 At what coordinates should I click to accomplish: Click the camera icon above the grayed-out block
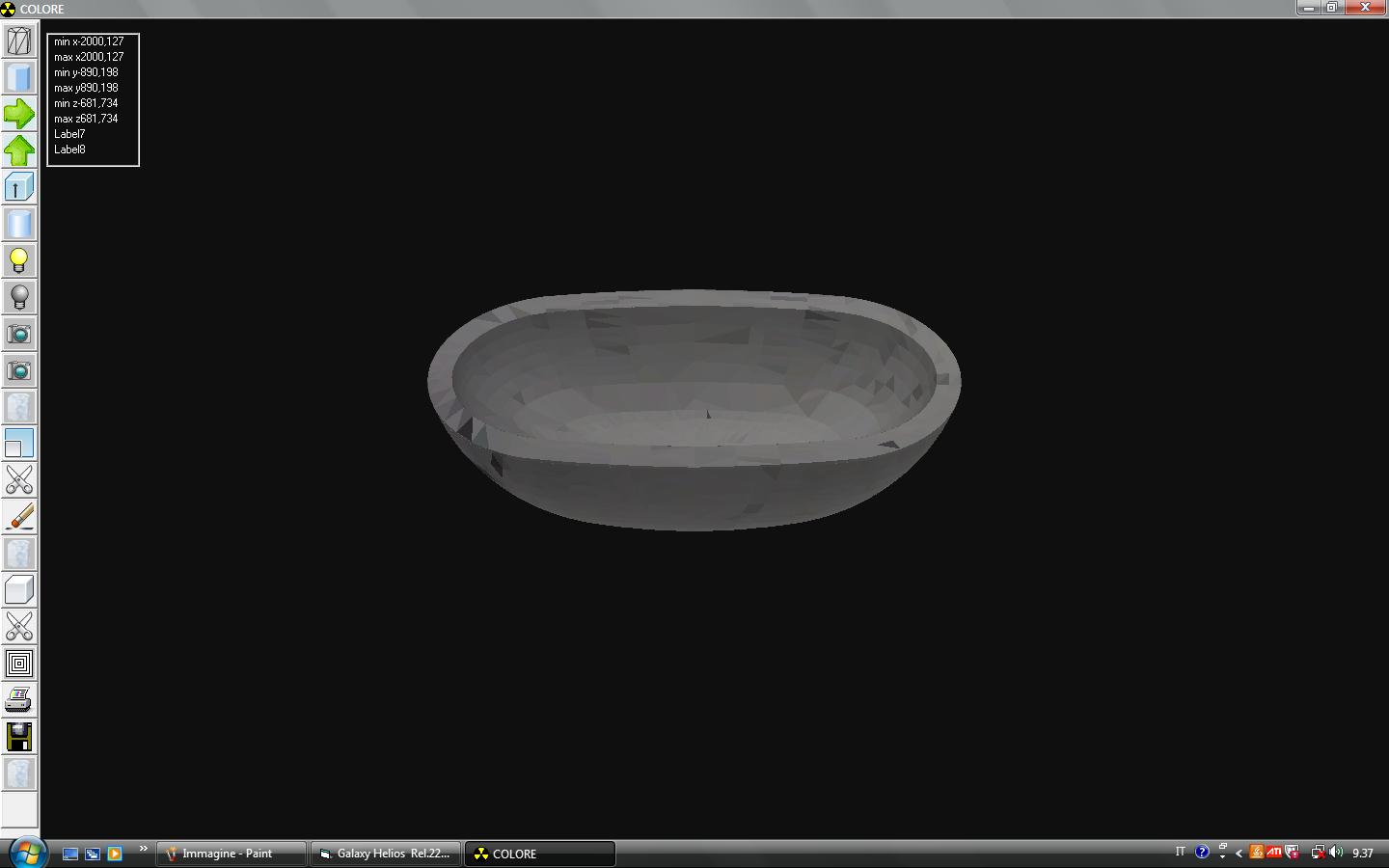[x=19, y=370]
